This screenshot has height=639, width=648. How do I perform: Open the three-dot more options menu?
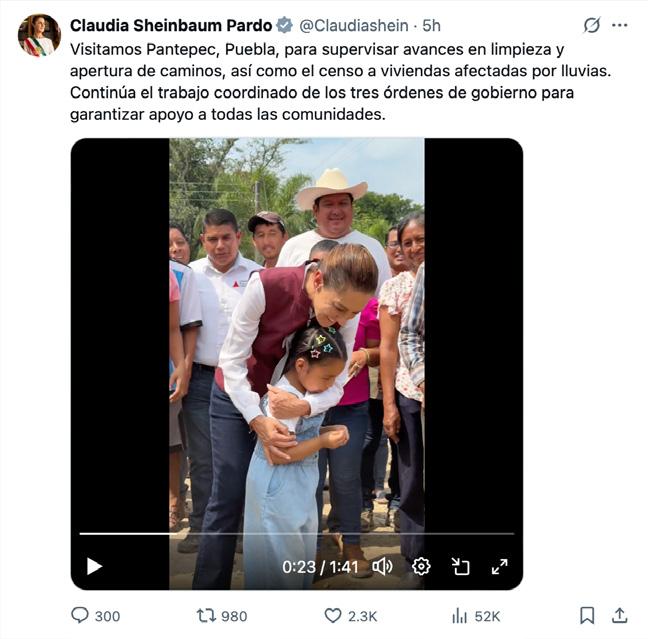point(619,26)
